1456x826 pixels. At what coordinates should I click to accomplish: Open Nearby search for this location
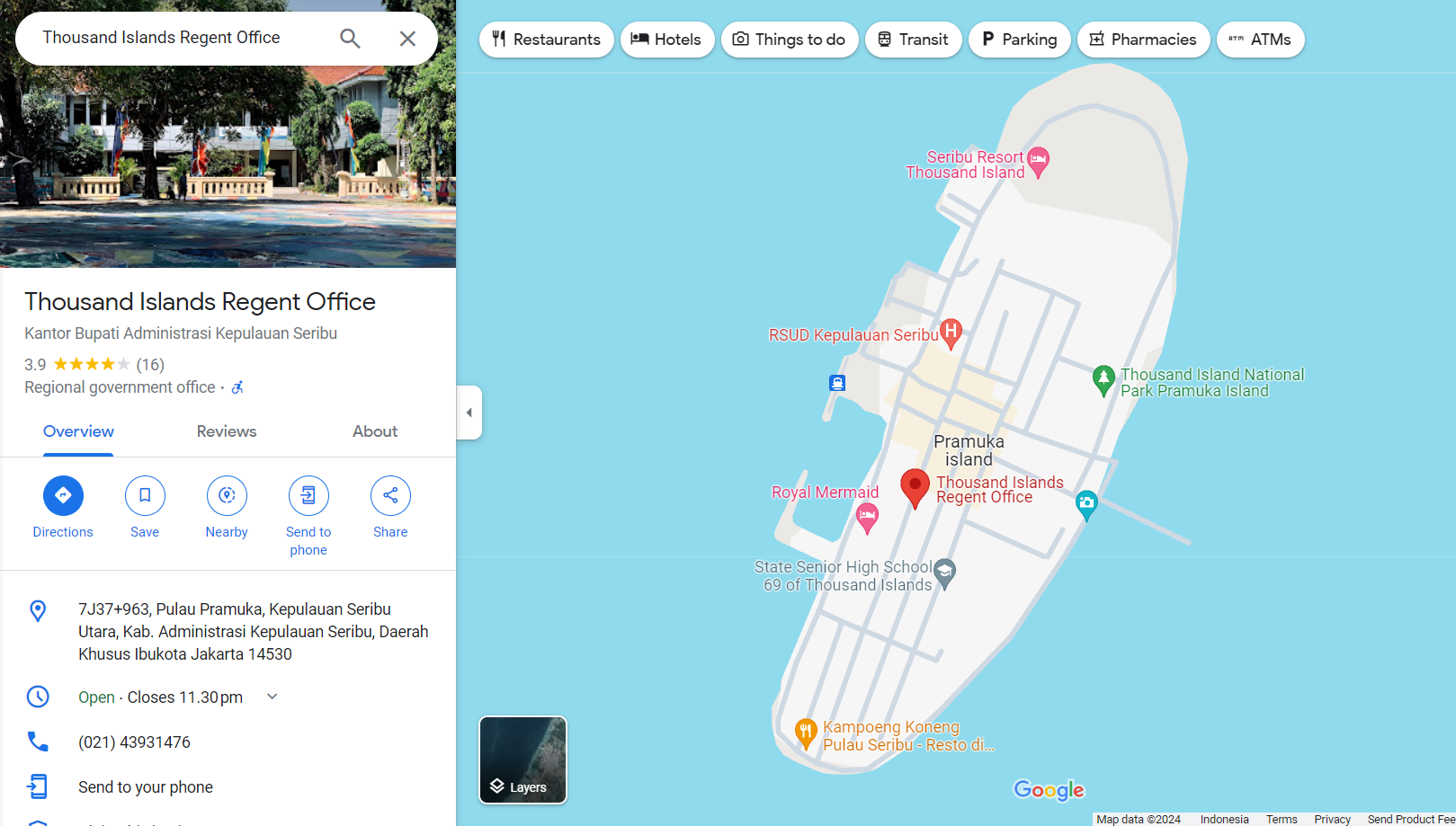(x=227, y=495)
